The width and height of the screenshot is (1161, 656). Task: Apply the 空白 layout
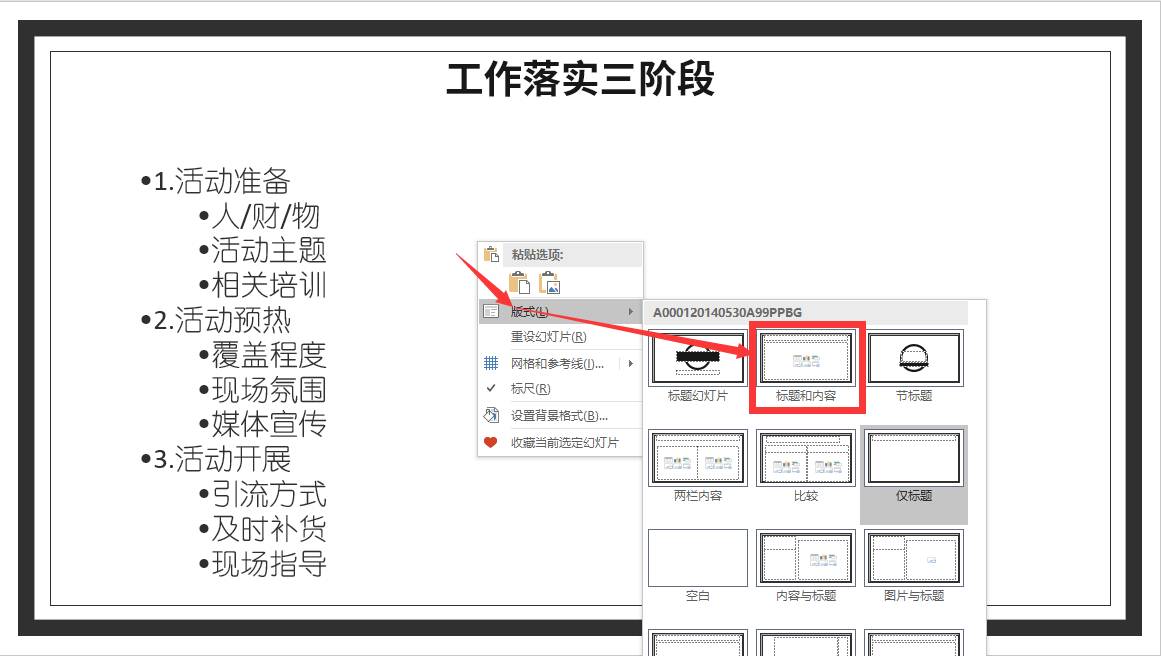tap(697, 558)
